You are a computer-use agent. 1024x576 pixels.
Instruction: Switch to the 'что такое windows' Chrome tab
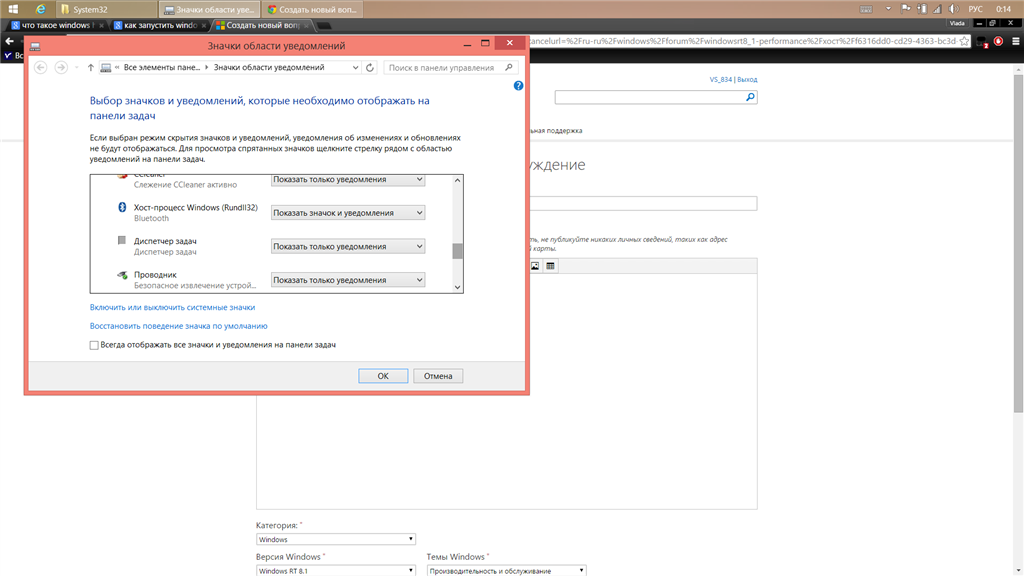(57, 25)
